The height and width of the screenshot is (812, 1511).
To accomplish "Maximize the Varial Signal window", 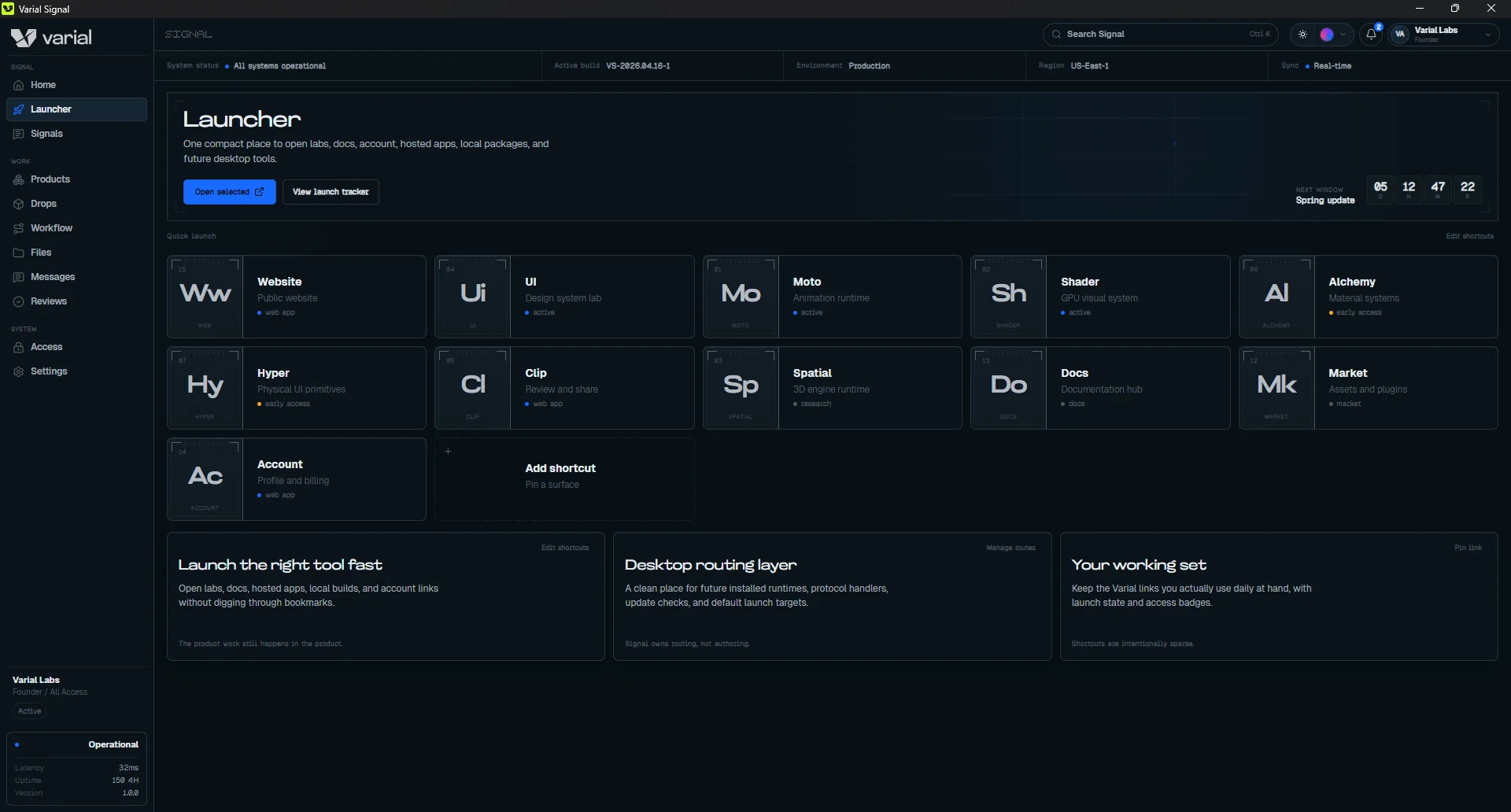I will point(1455,9).
